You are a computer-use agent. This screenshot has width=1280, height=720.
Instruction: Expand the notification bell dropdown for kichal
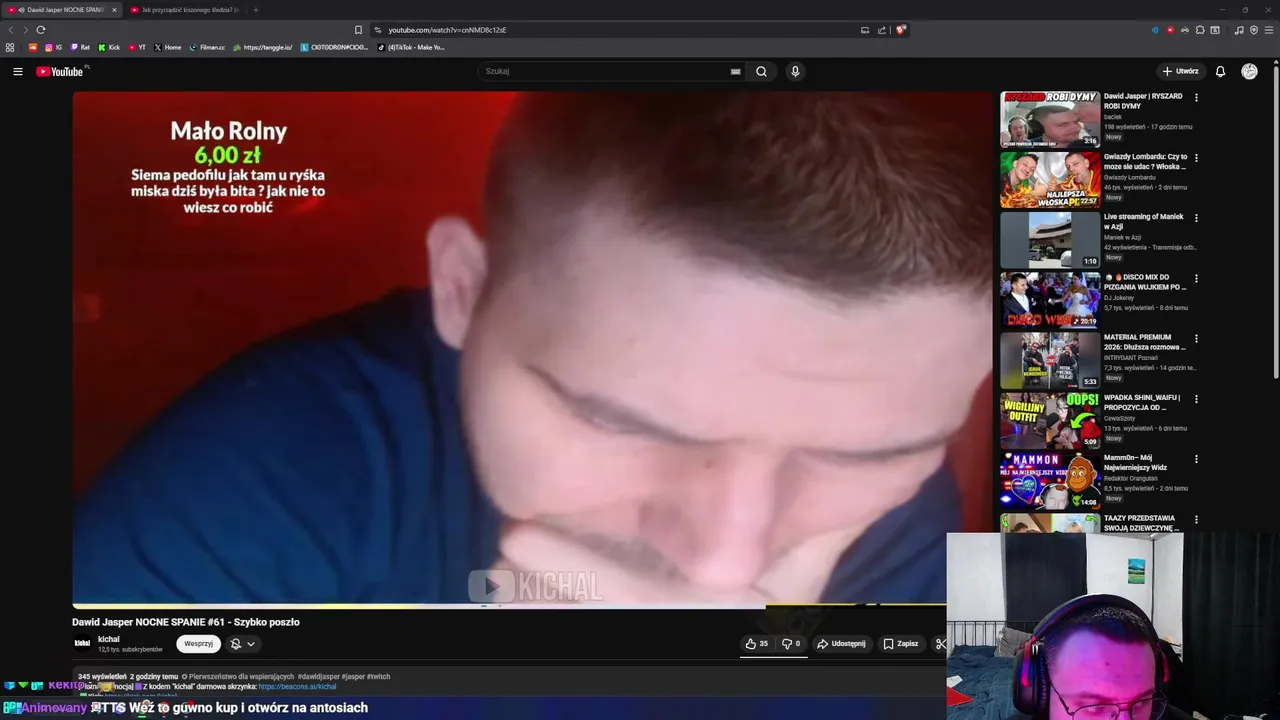243,644
